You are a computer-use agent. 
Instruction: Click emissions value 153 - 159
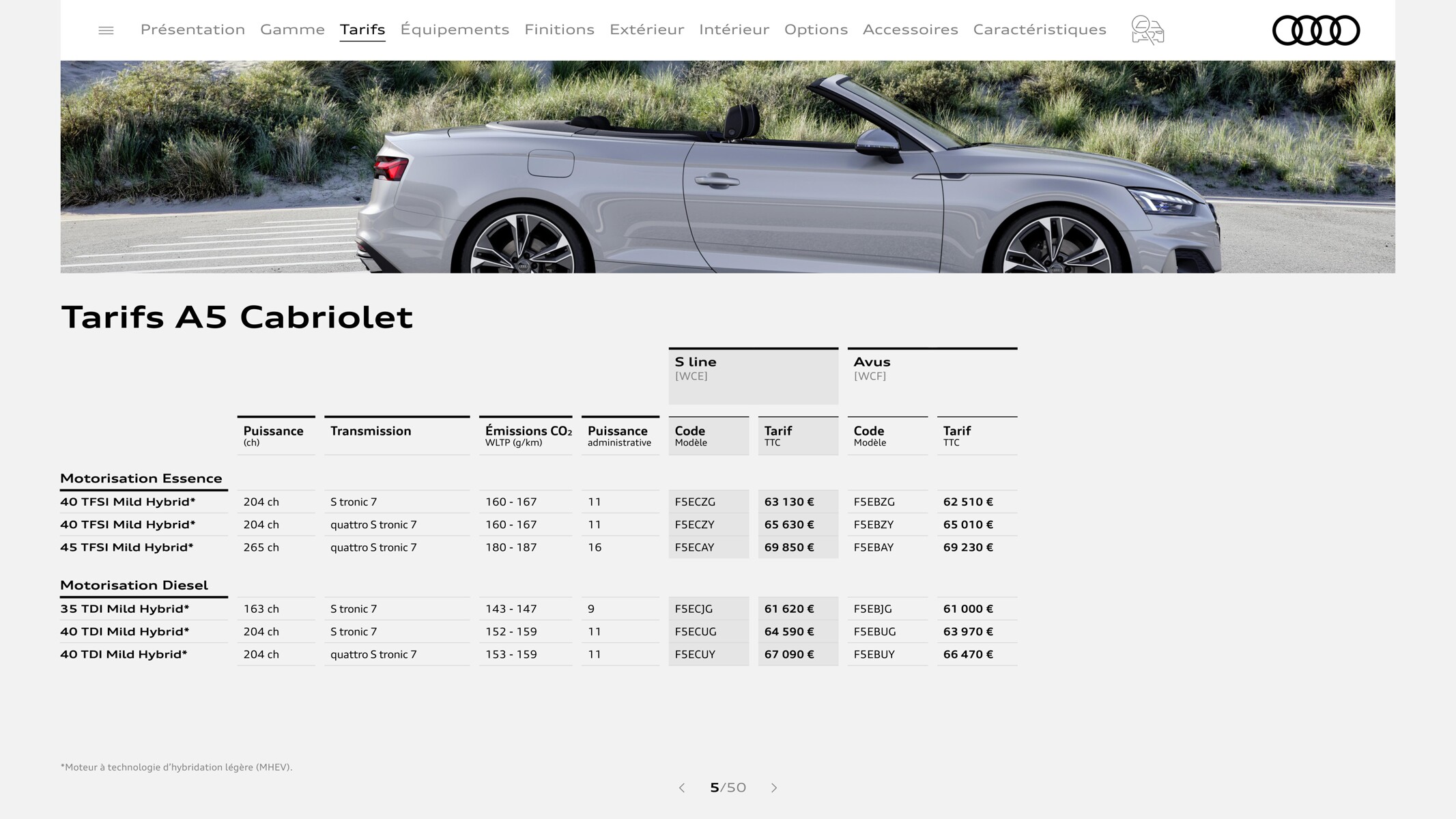click(x=511, y=655)
